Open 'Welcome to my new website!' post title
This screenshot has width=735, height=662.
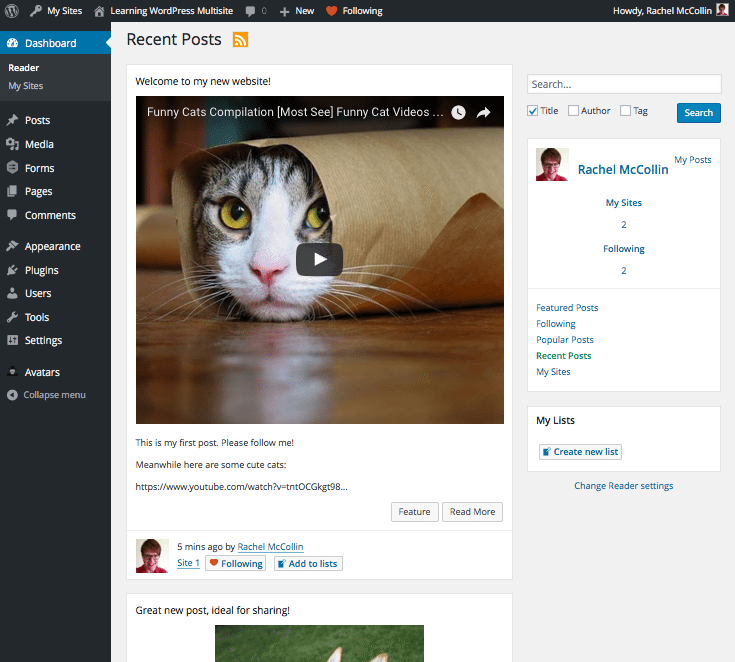point(203,81)
